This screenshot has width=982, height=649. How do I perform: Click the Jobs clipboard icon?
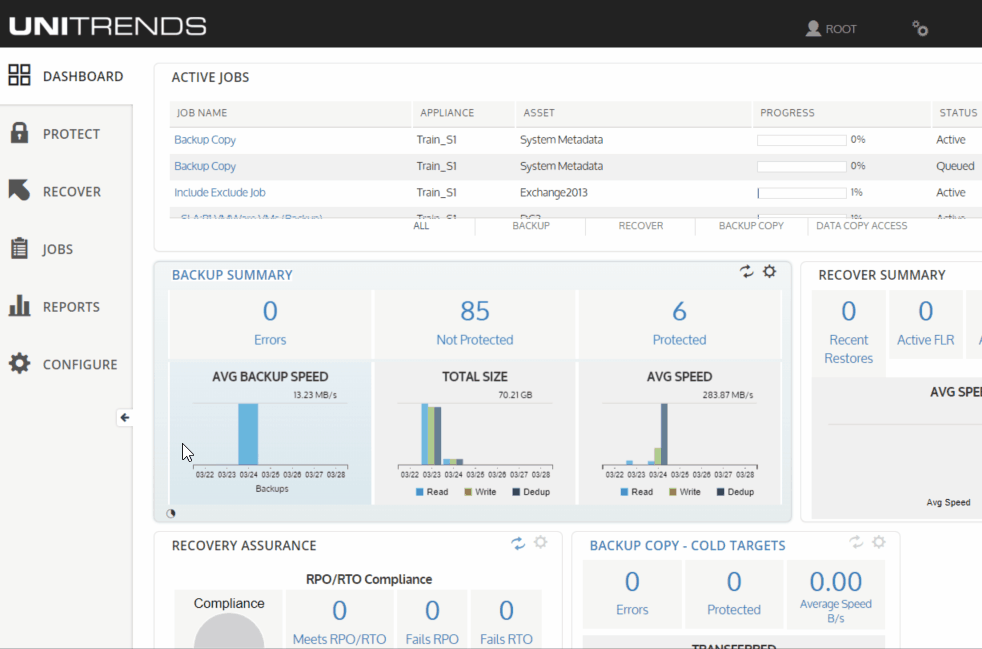19,248
